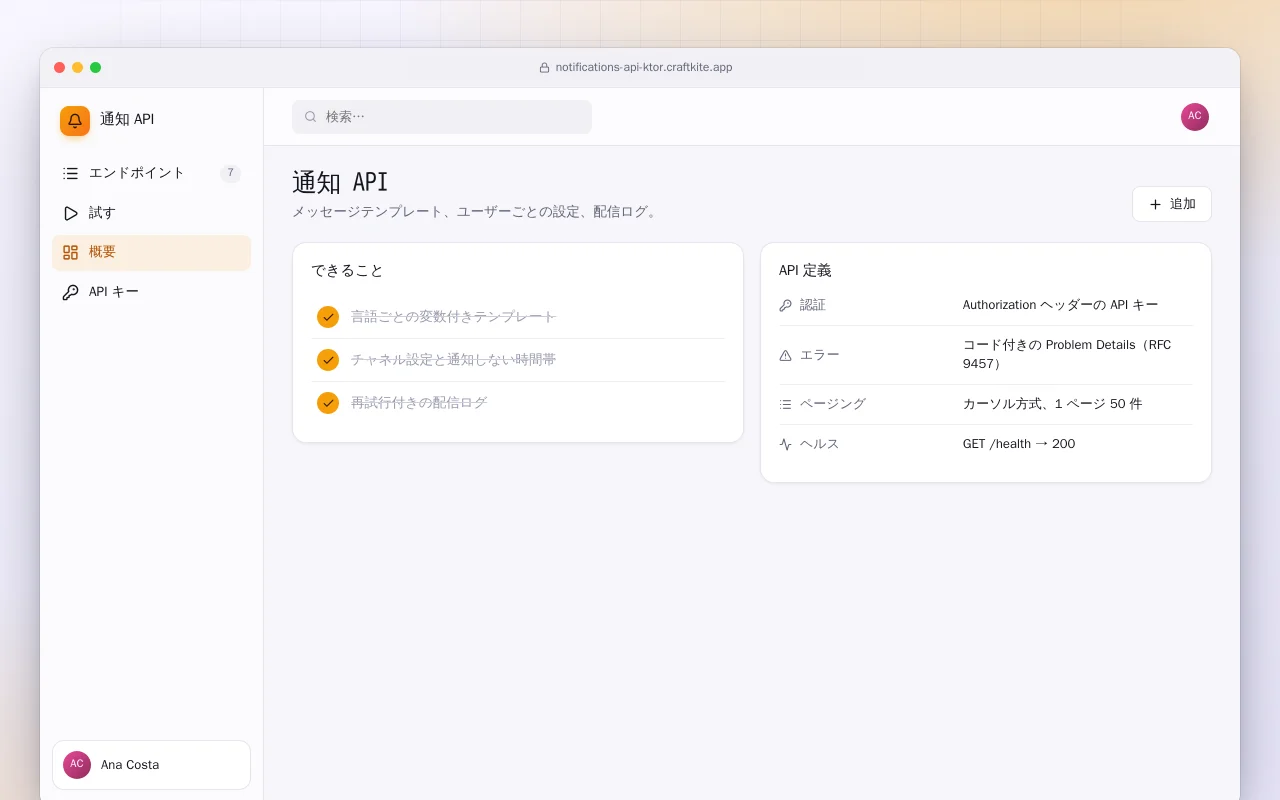Viewport: 1280px width, 800px height.
Task: Click the green maximize window button
Action: point(95,67)
